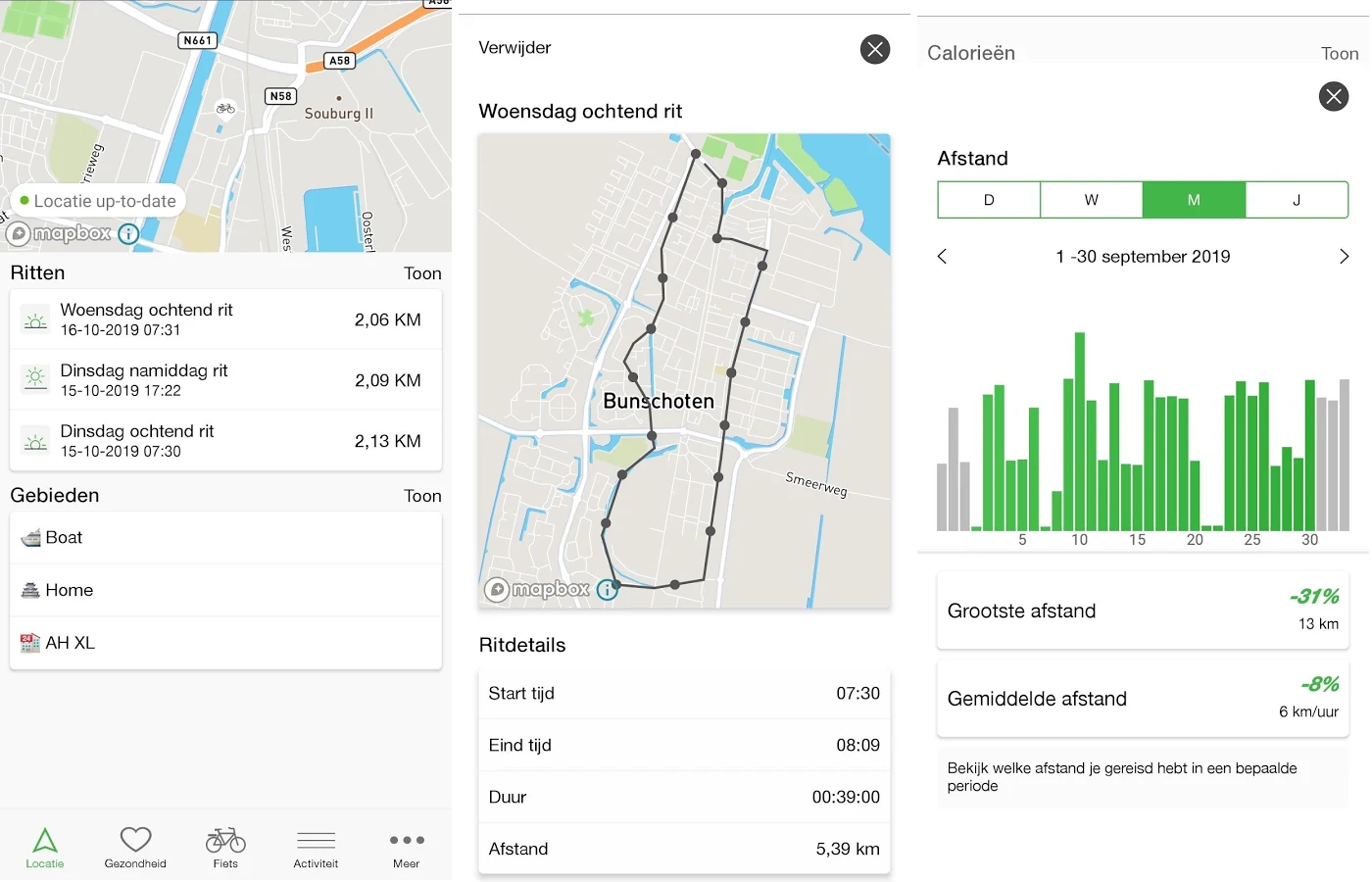Select the D period segment
Screen dimensions: 1372x882
point(989,199)
